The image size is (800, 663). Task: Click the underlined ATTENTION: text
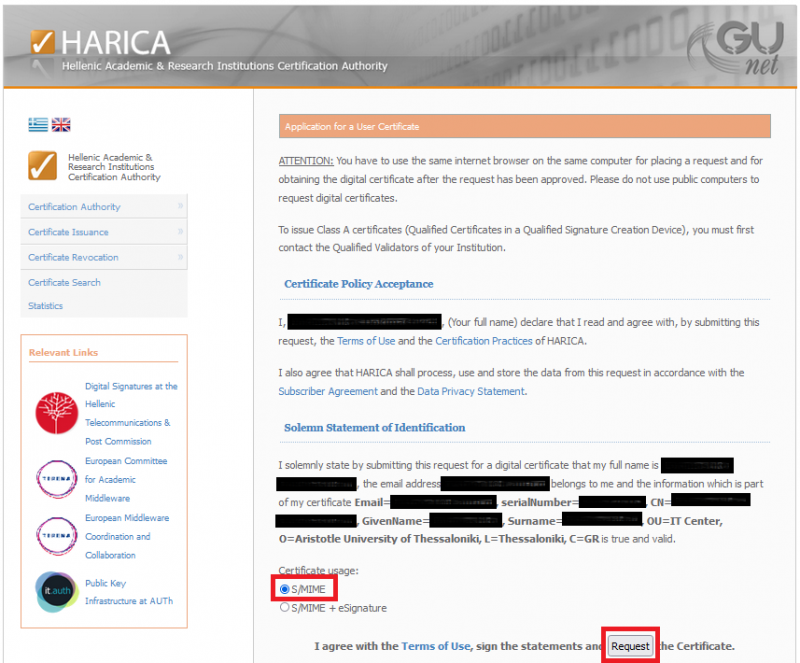click(x=306, y=161)
